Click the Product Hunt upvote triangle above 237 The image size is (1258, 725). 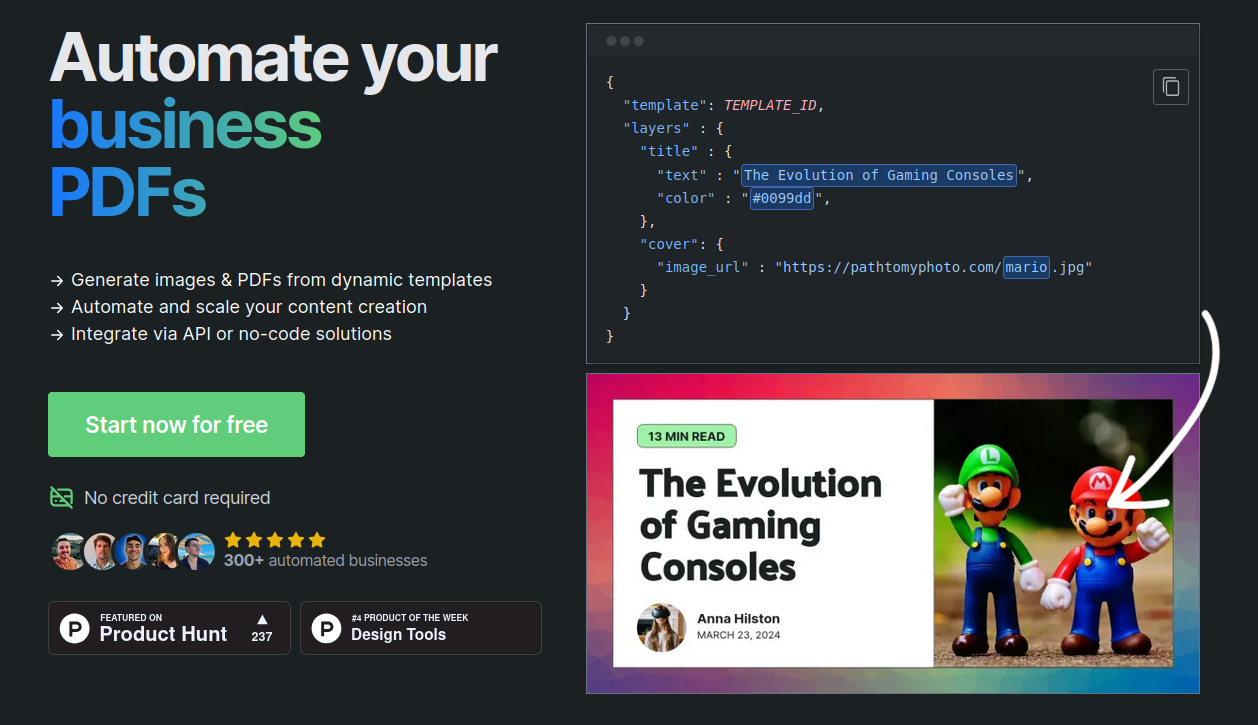262,619
